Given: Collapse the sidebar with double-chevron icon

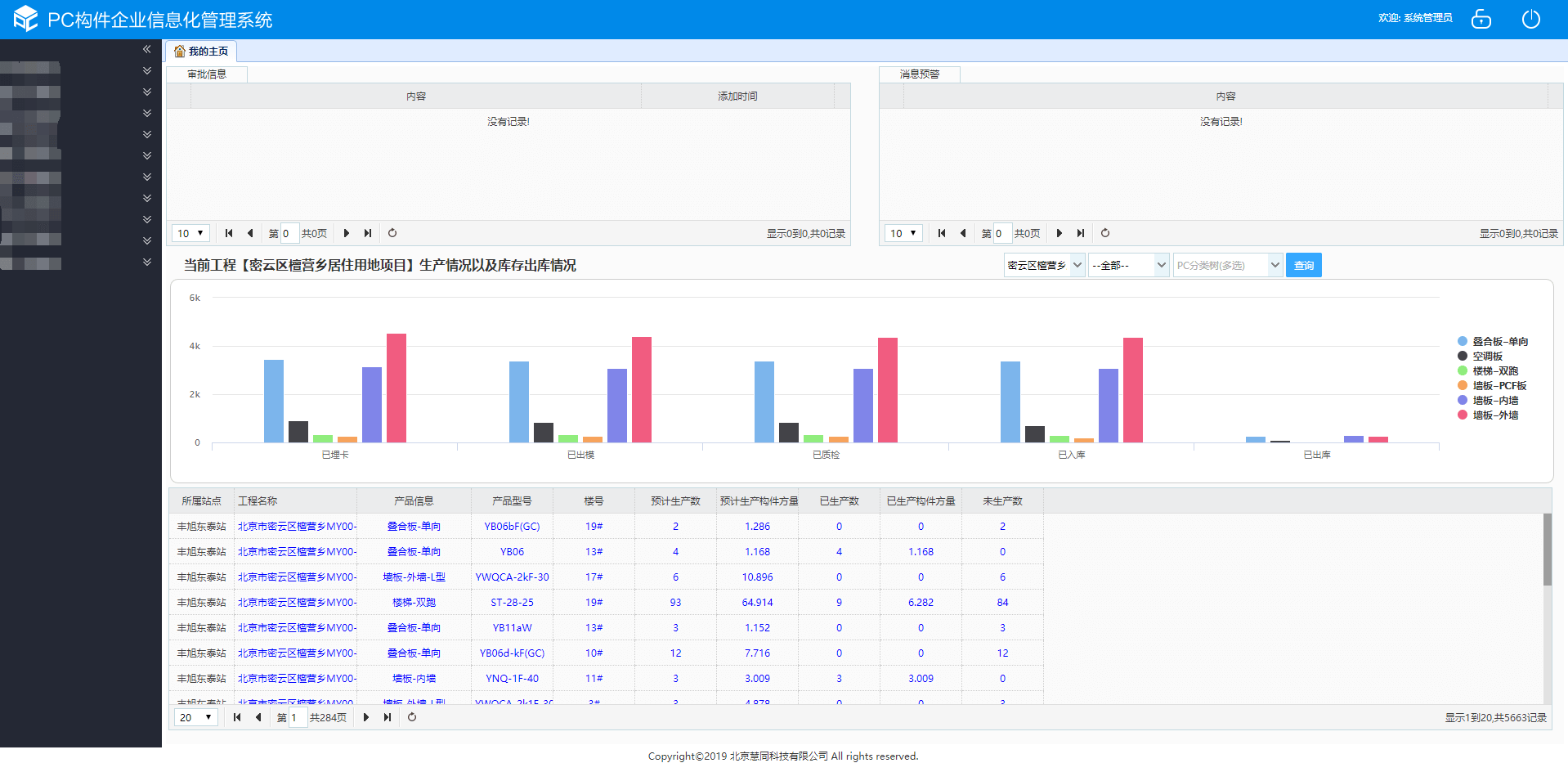Looking at the screenshot, I should [x=147, y=49].
